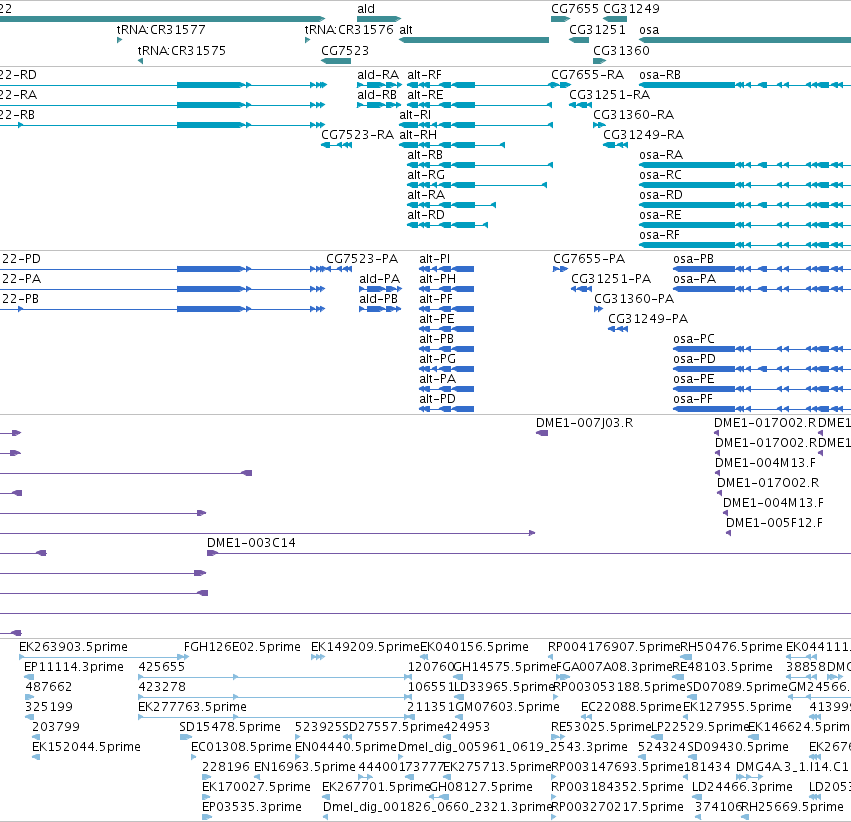Select tRNA:CR31576 feature label
The height and width of the screenshot is (822, 851).
tap(349, 30)
